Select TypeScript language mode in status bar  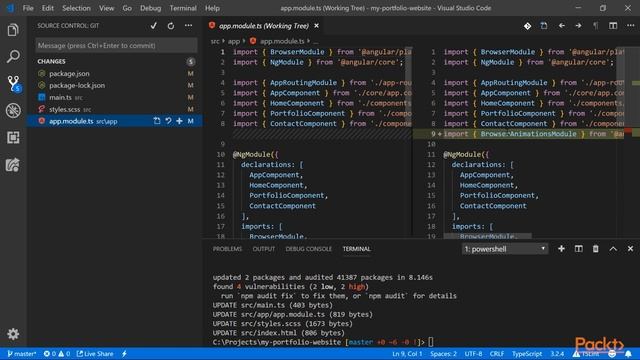527,354
